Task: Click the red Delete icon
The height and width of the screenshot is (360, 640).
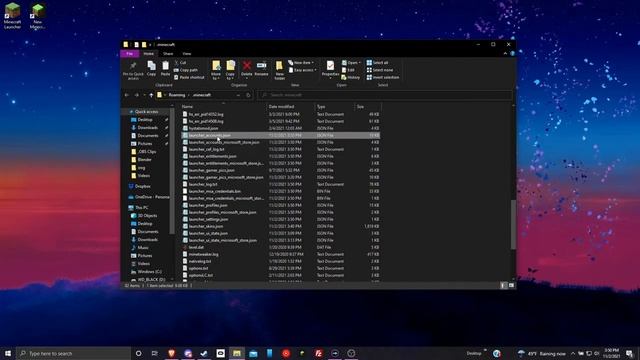Action: pyautogui.click(x=247, y=66)
